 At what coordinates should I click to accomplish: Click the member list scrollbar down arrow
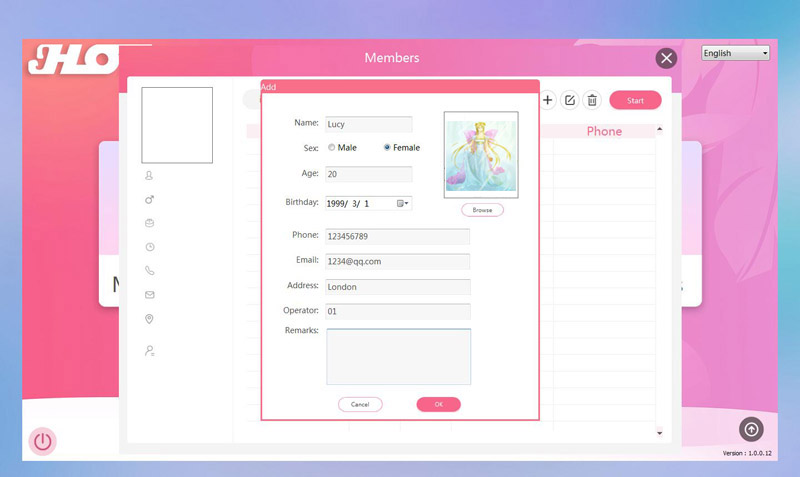click(660, 433)
